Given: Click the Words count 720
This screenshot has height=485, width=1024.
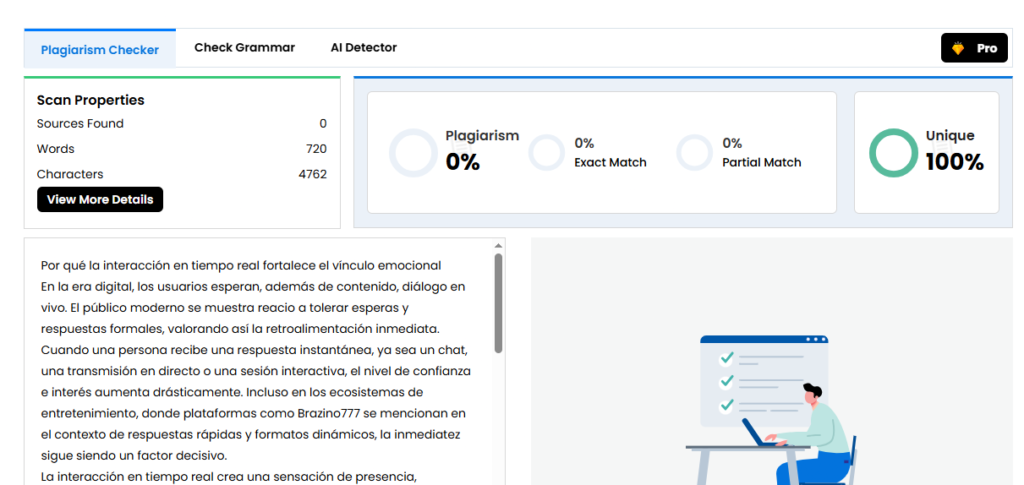Looking at the screenshot, I should pyautogui.click(x=316, y=149).
